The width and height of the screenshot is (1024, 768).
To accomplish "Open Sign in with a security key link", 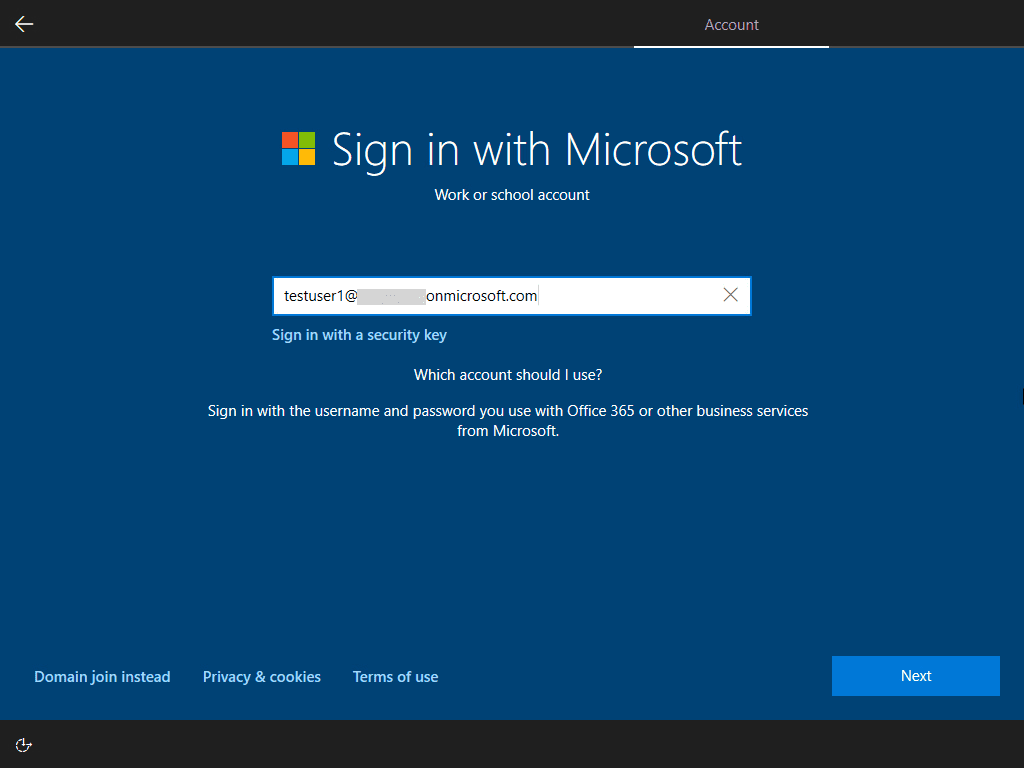I will 359,335.
